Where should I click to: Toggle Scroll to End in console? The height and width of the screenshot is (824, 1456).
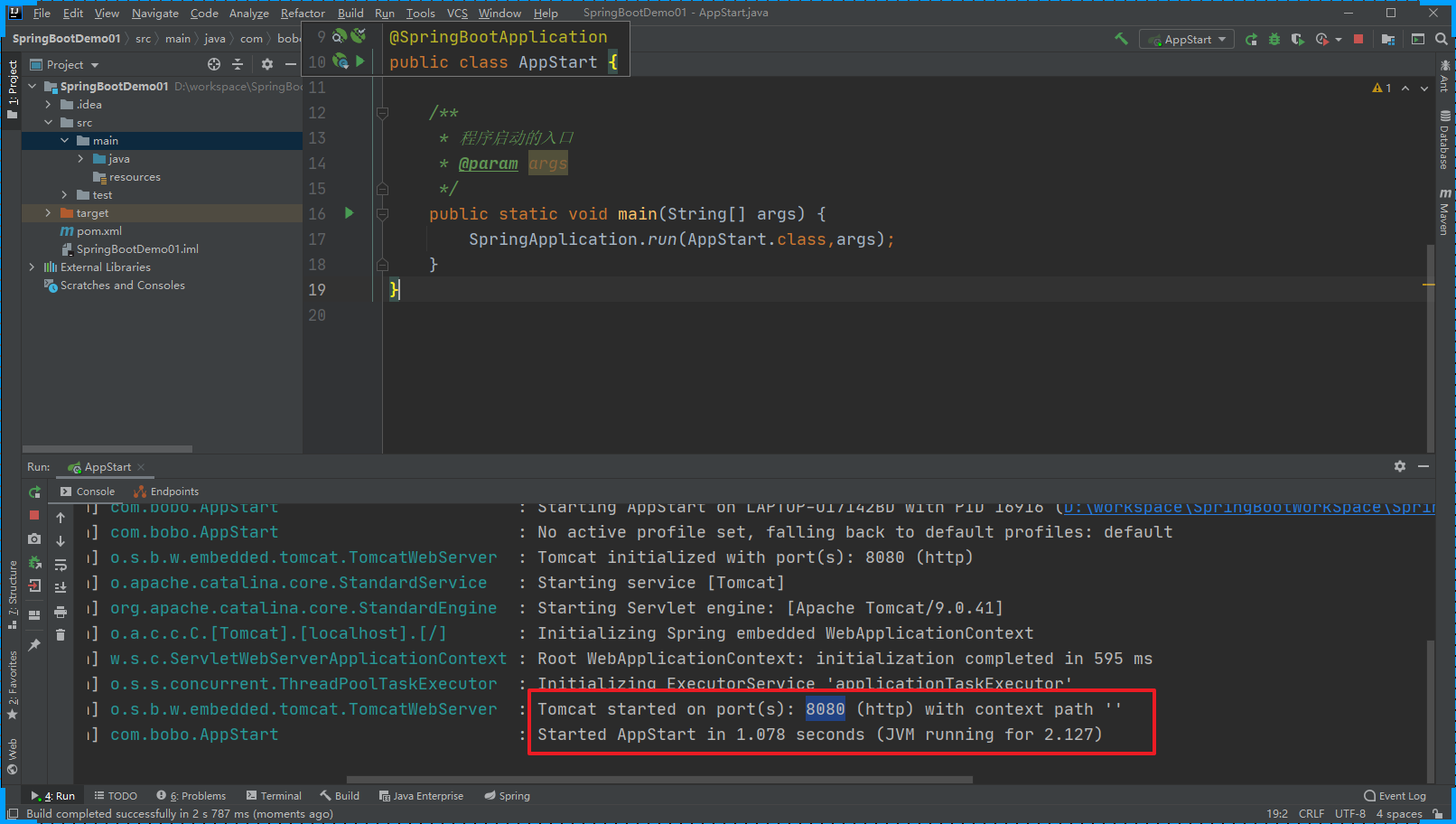61,588
